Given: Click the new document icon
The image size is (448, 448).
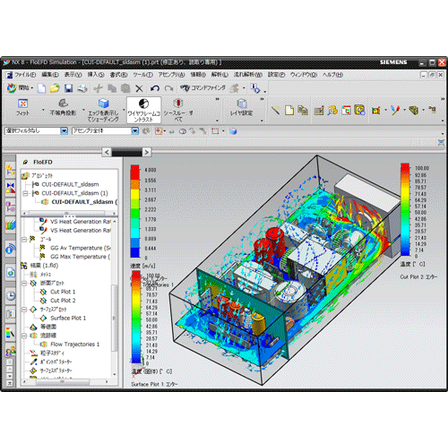Looking at the screenshot, I should coord(41,88).
